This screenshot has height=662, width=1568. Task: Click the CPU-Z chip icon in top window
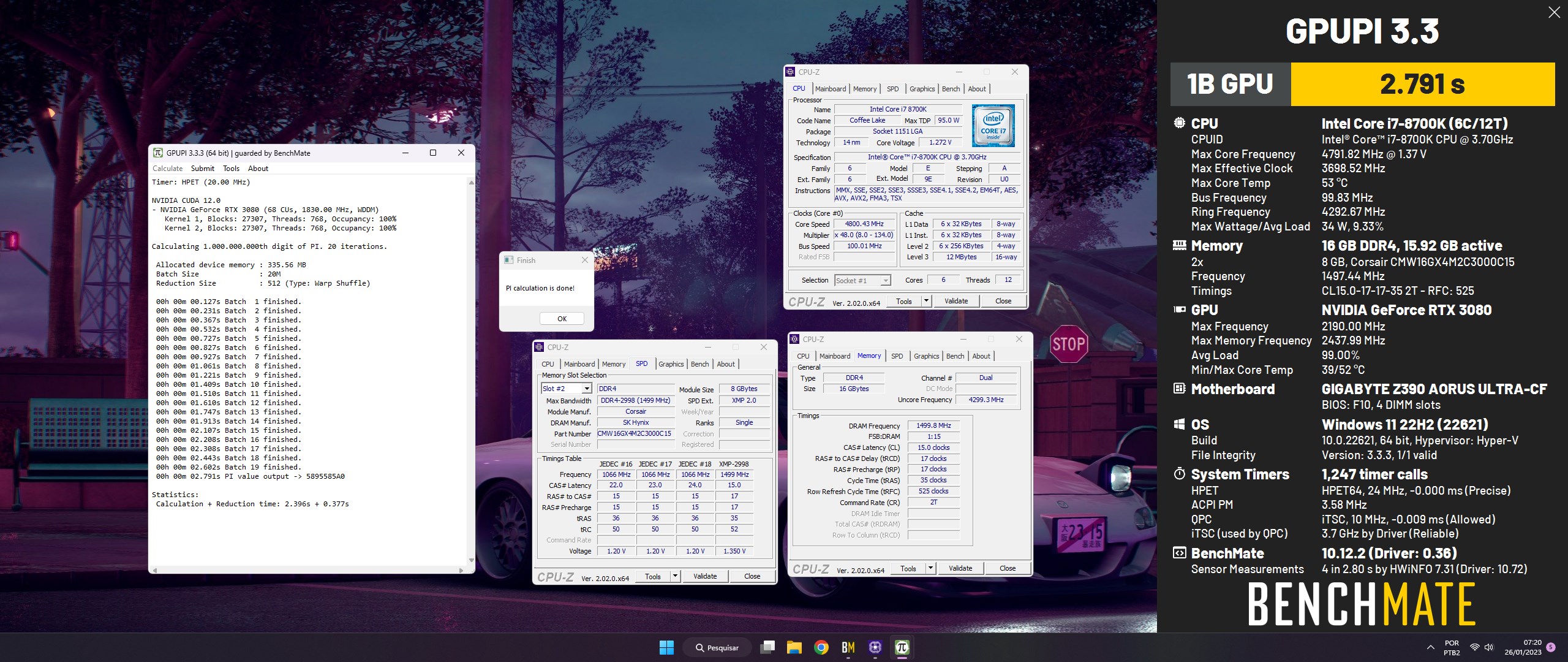(791, 72)
